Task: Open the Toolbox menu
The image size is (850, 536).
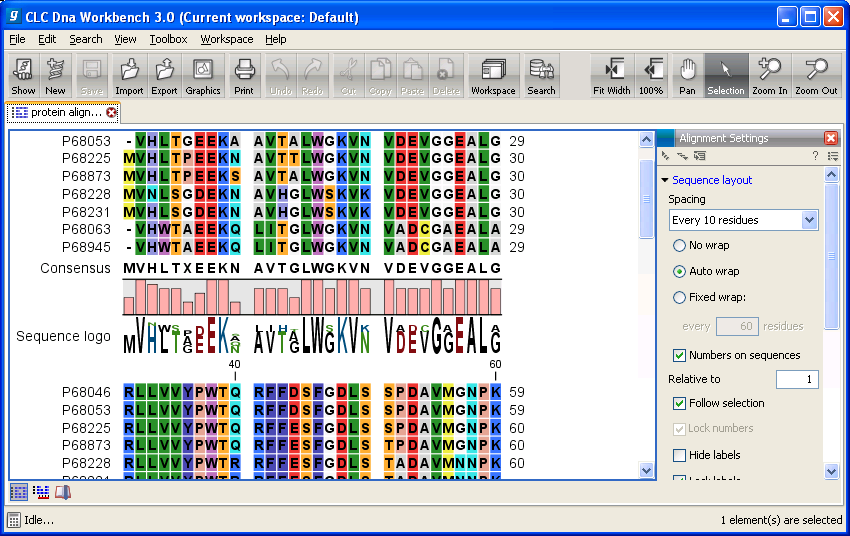Action: coord(169,39)
